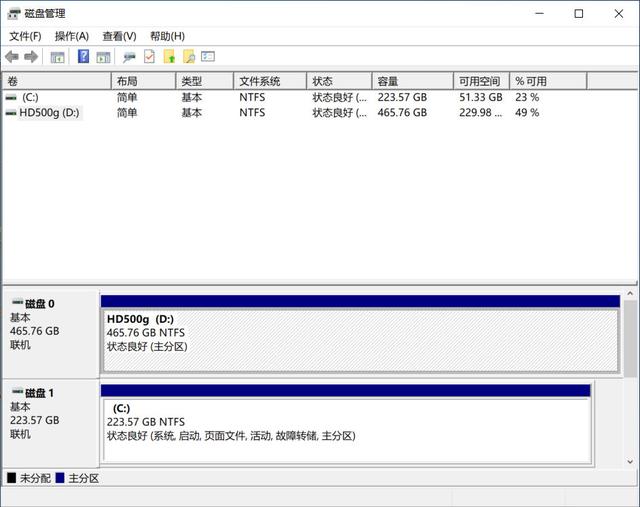Sort by the 可用空间 column header

[x=482, y=81]
